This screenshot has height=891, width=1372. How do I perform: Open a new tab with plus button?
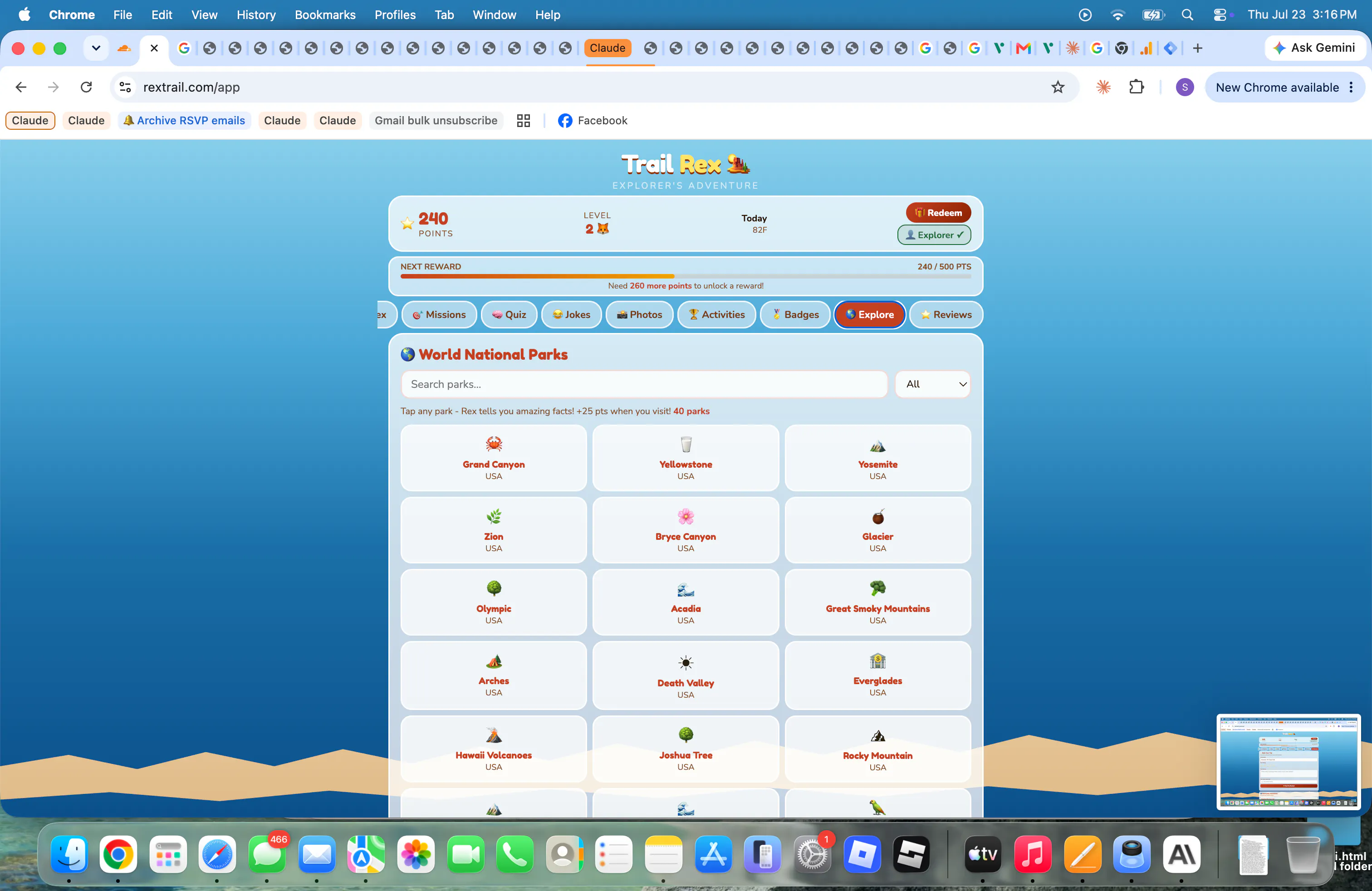1197,49
